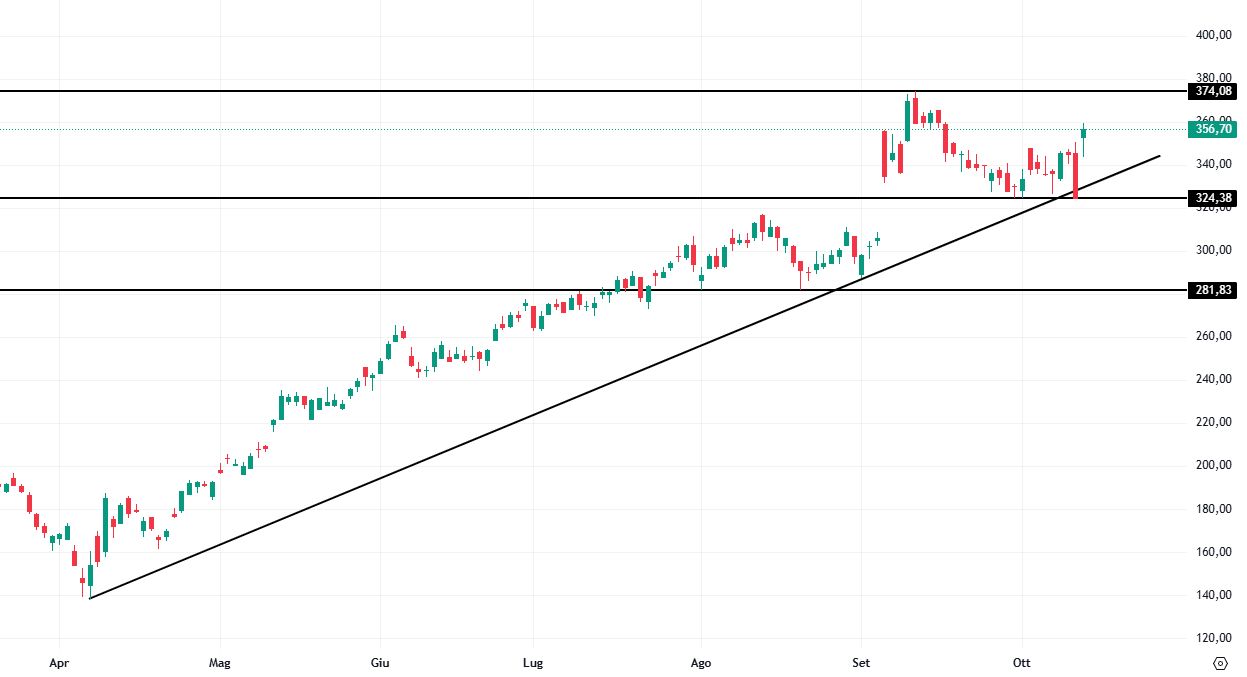Viewport: 1247px width, 677px height.
Task: Select the Giu marker on time axis
Action: coord(380,663)
